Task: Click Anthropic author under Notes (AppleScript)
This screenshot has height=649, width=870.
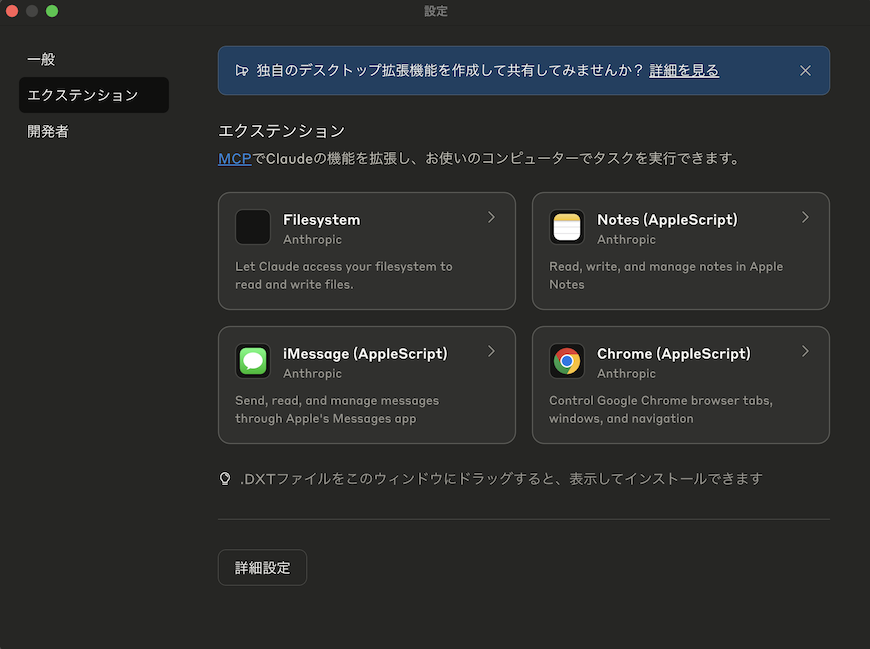Action: [x=626, y=240]
